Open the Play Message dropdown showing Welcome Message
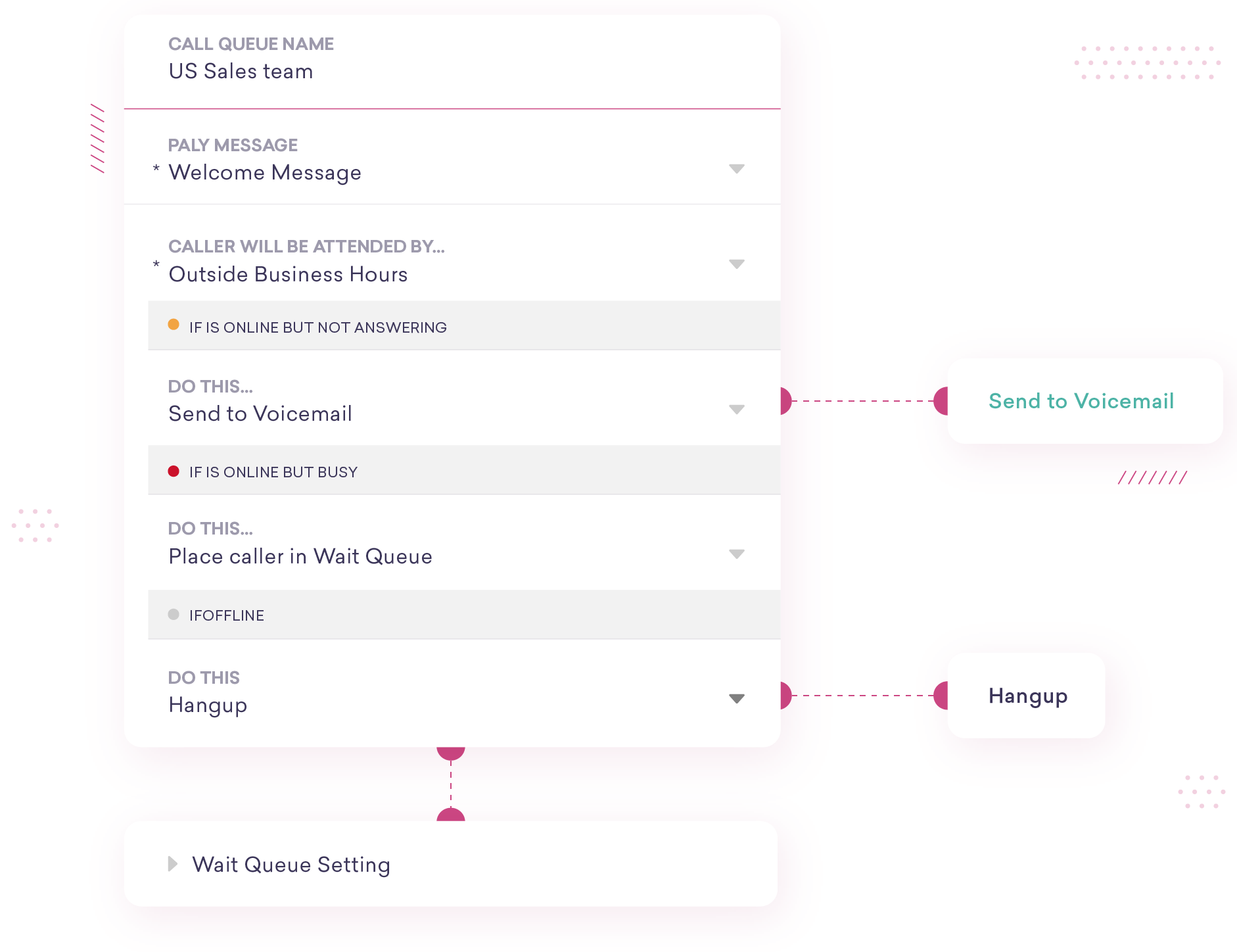The image size is (1237, 952). [737, 169]
